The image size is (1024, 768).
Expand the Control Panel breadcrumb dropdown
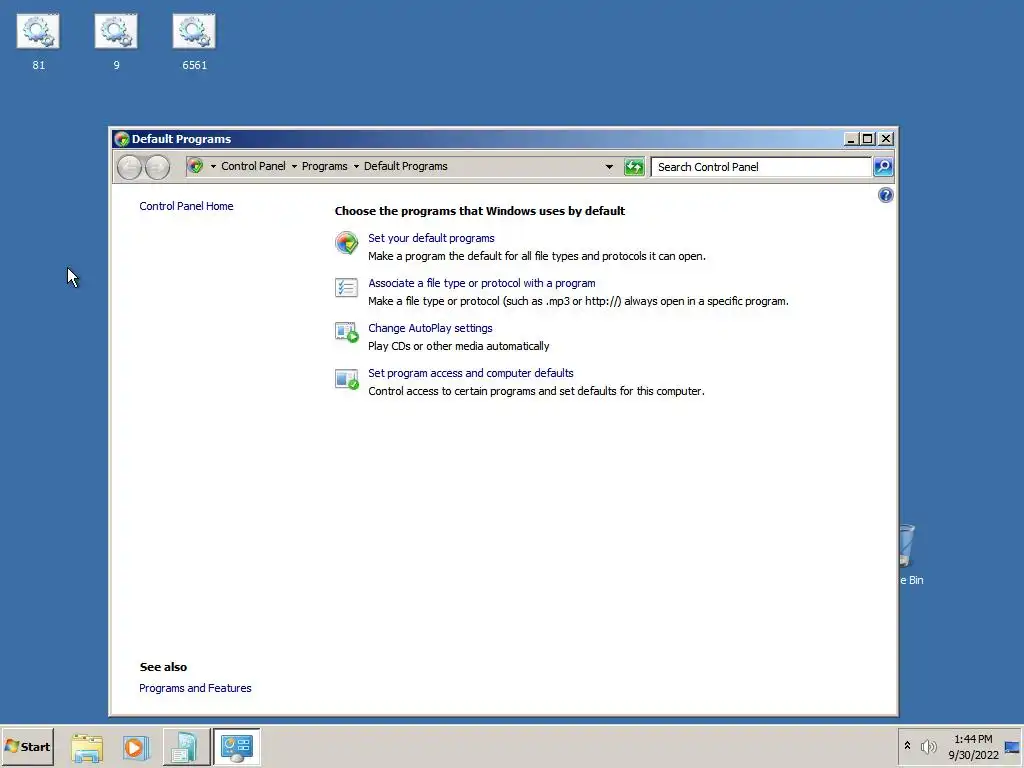(x=294, y=167)
